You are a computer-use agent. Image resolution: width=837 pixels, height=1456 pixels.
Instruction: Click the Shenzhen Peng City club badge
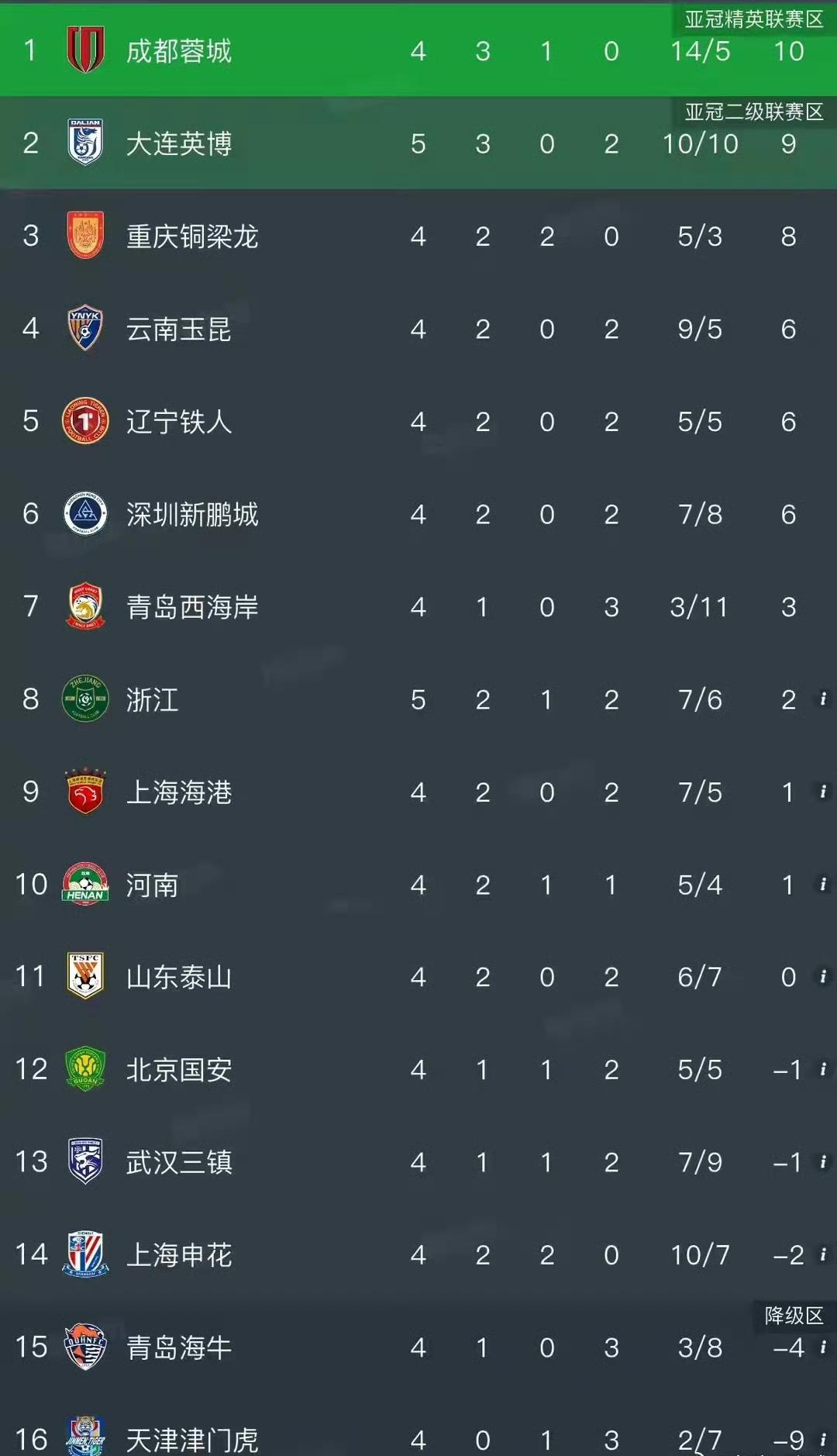[85, 513]
